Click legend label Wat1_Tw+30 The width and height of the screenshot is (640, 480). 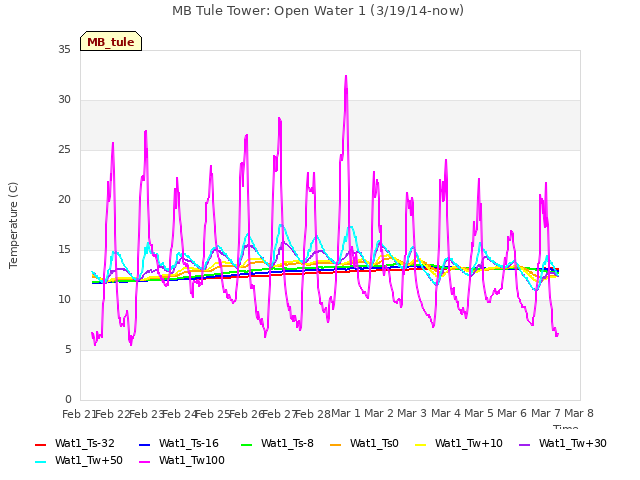coord(572,444)
